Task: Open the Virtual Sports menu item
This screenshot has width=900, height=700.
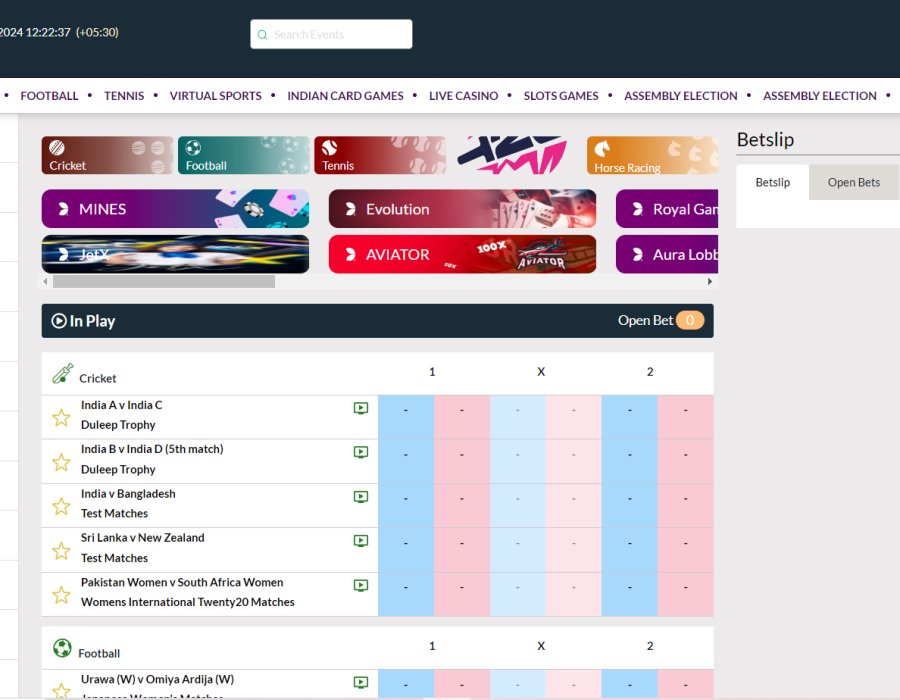Action: [215, 96]
